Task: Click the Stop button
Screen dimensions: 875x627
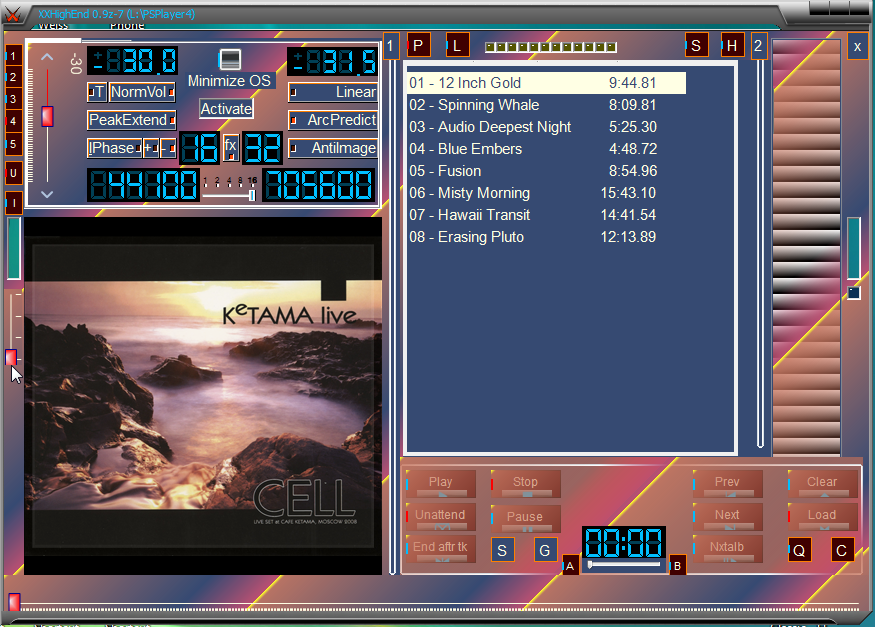Action: click(525, 484)
